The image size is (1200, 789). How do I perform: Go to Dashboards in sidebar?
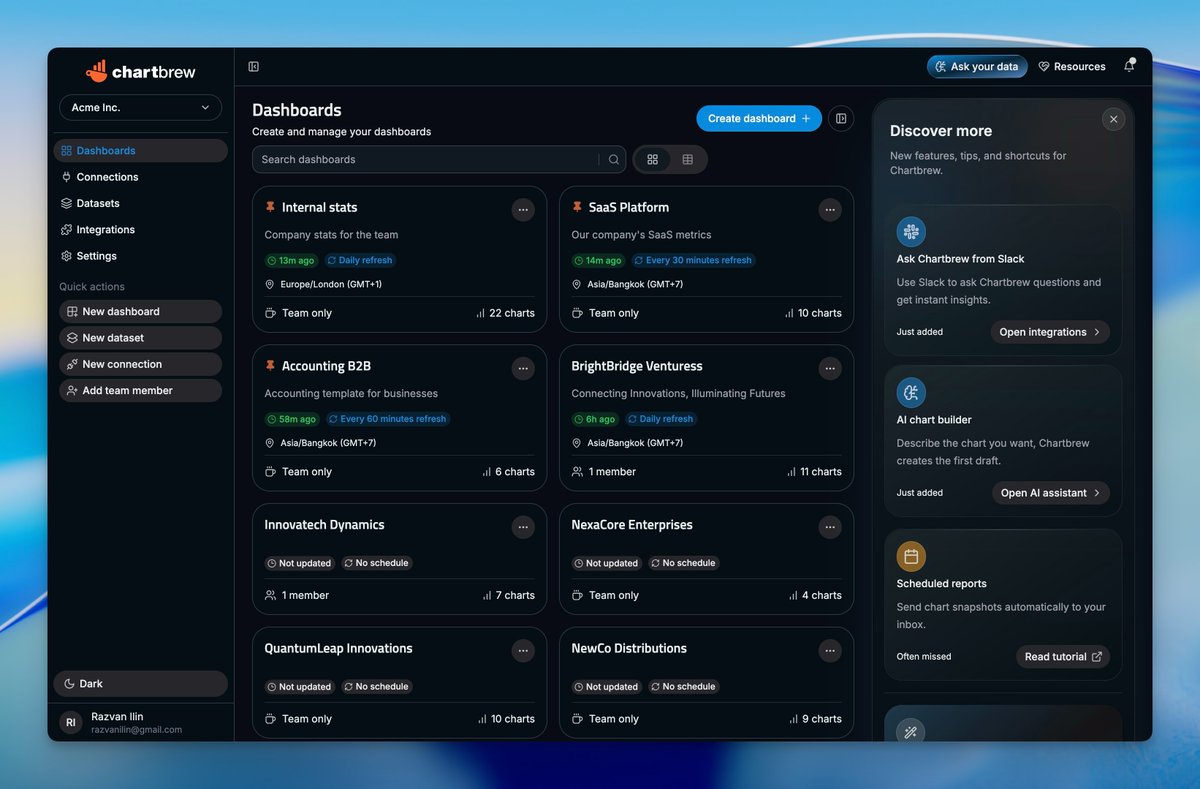click(140, 151)
